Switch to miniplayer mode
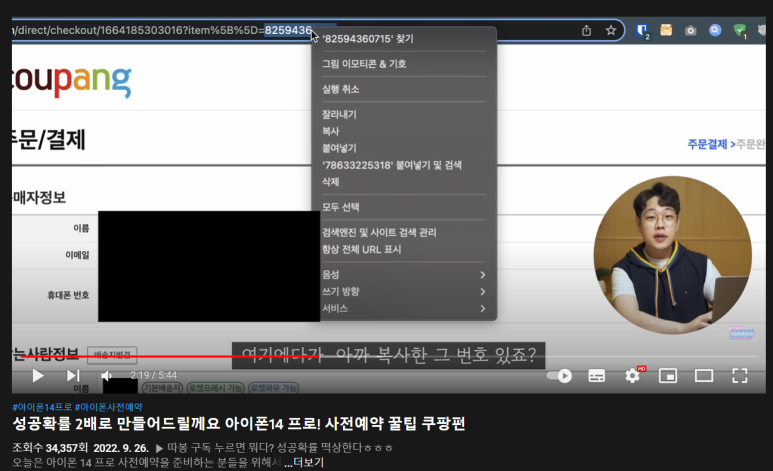This screenshot has width=773, height=471. tap(668, 376)
